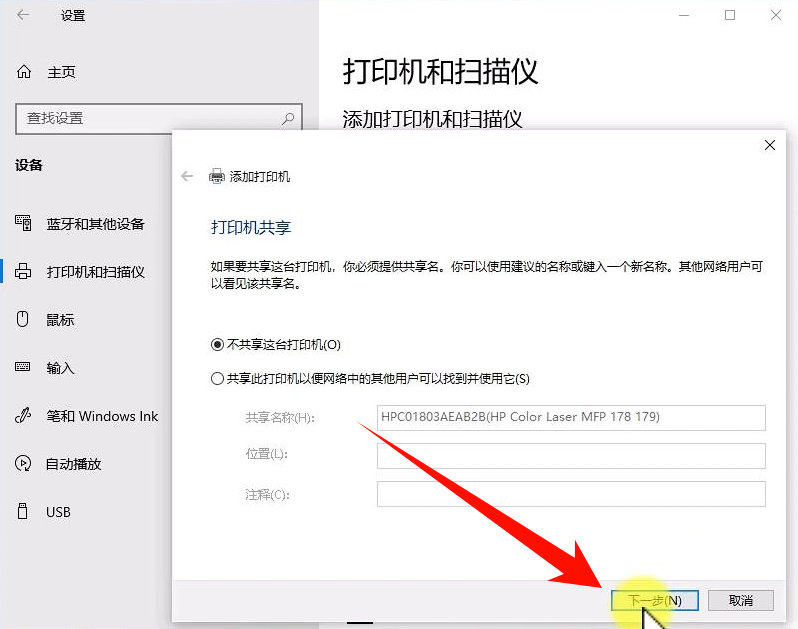Click the search magnifier icon
Image resolution: width=798 pixels, height=629 pixels.
288,119
